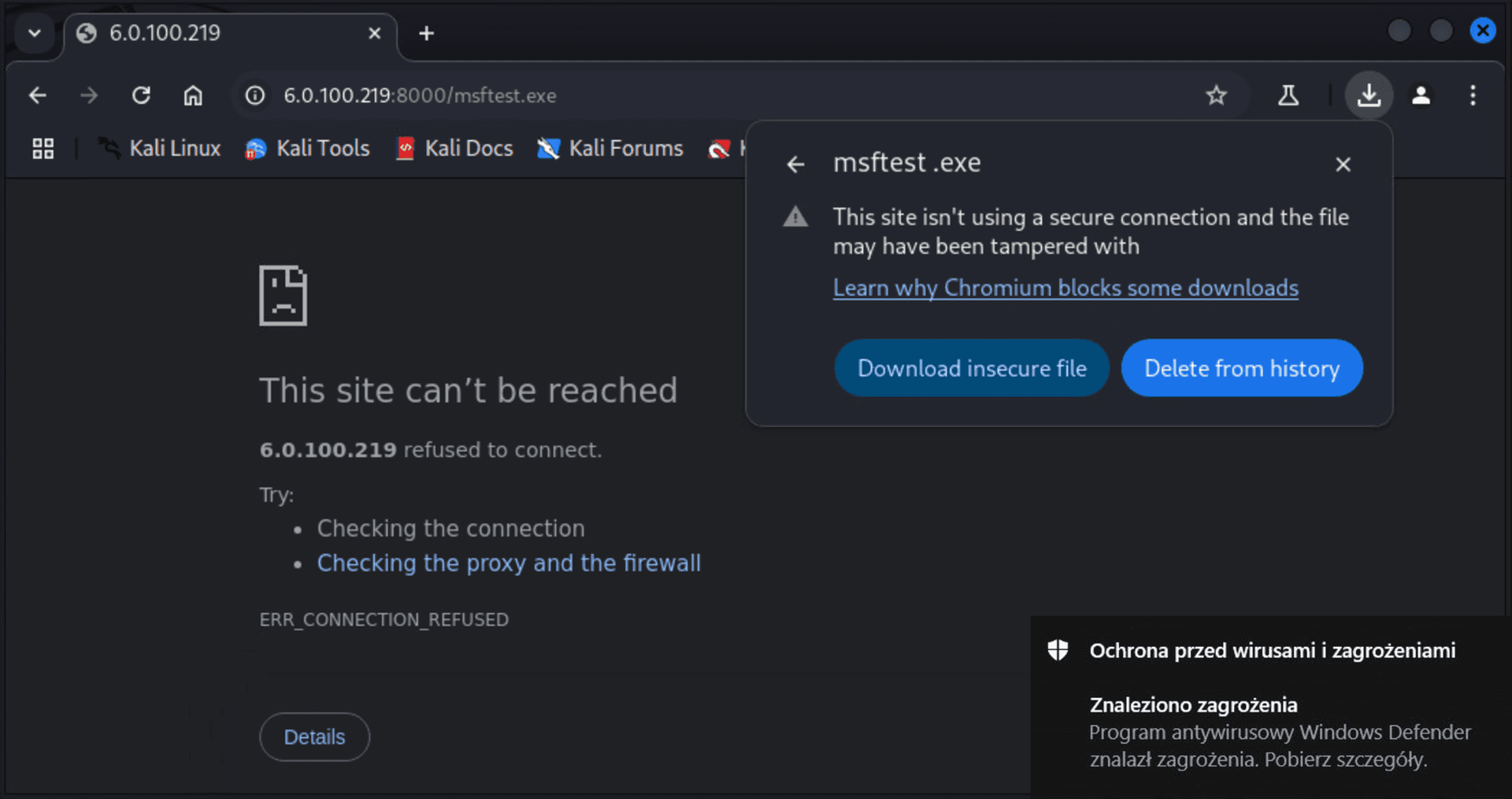
Task: Open the Chrome Labs flask icon
Action: tap(1288, 95)
